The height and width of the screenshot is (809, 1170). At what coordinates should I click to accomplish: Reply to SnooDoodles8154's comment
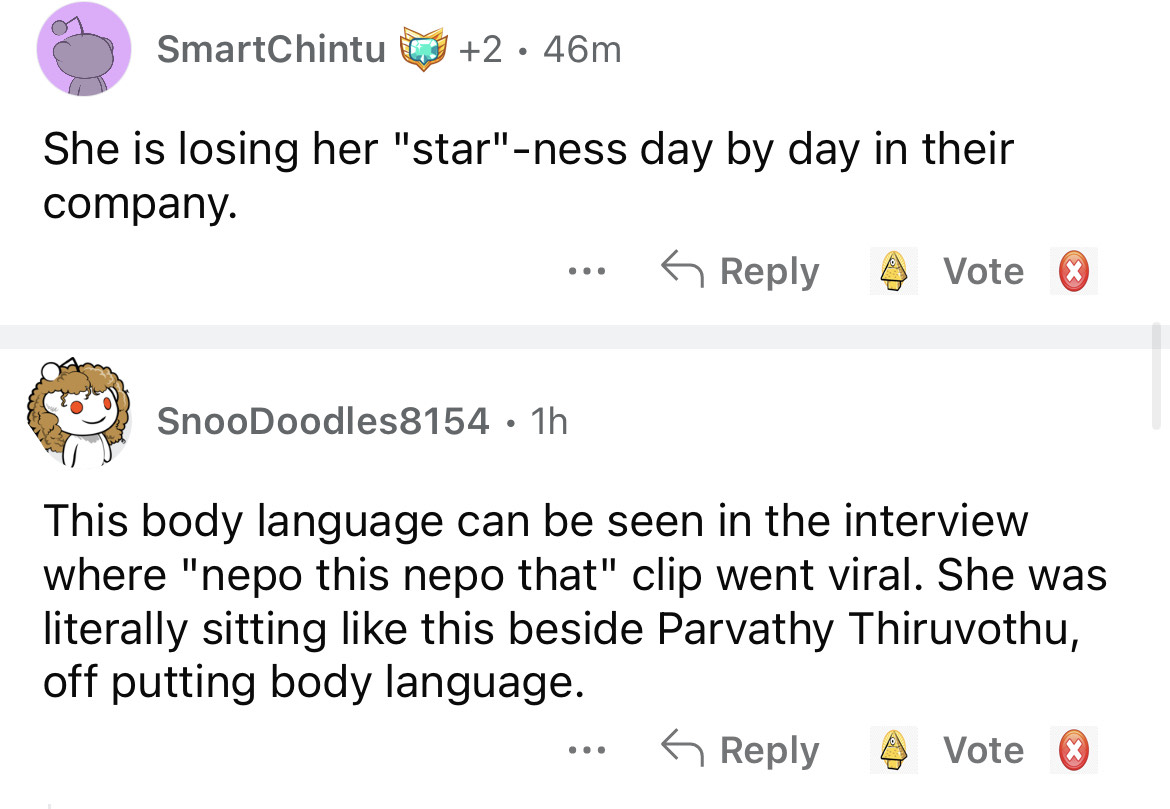click(x=740, y=750)
